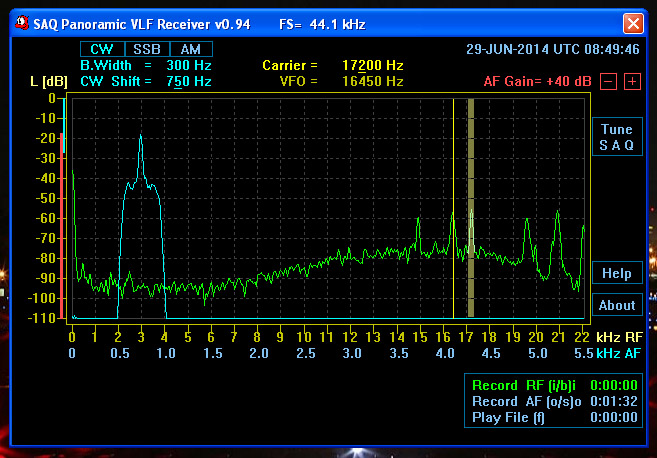Click the Carrier 17200 Hz value
Image resolution: width=657 pixels, height=458 pixels.
(372, 65)
